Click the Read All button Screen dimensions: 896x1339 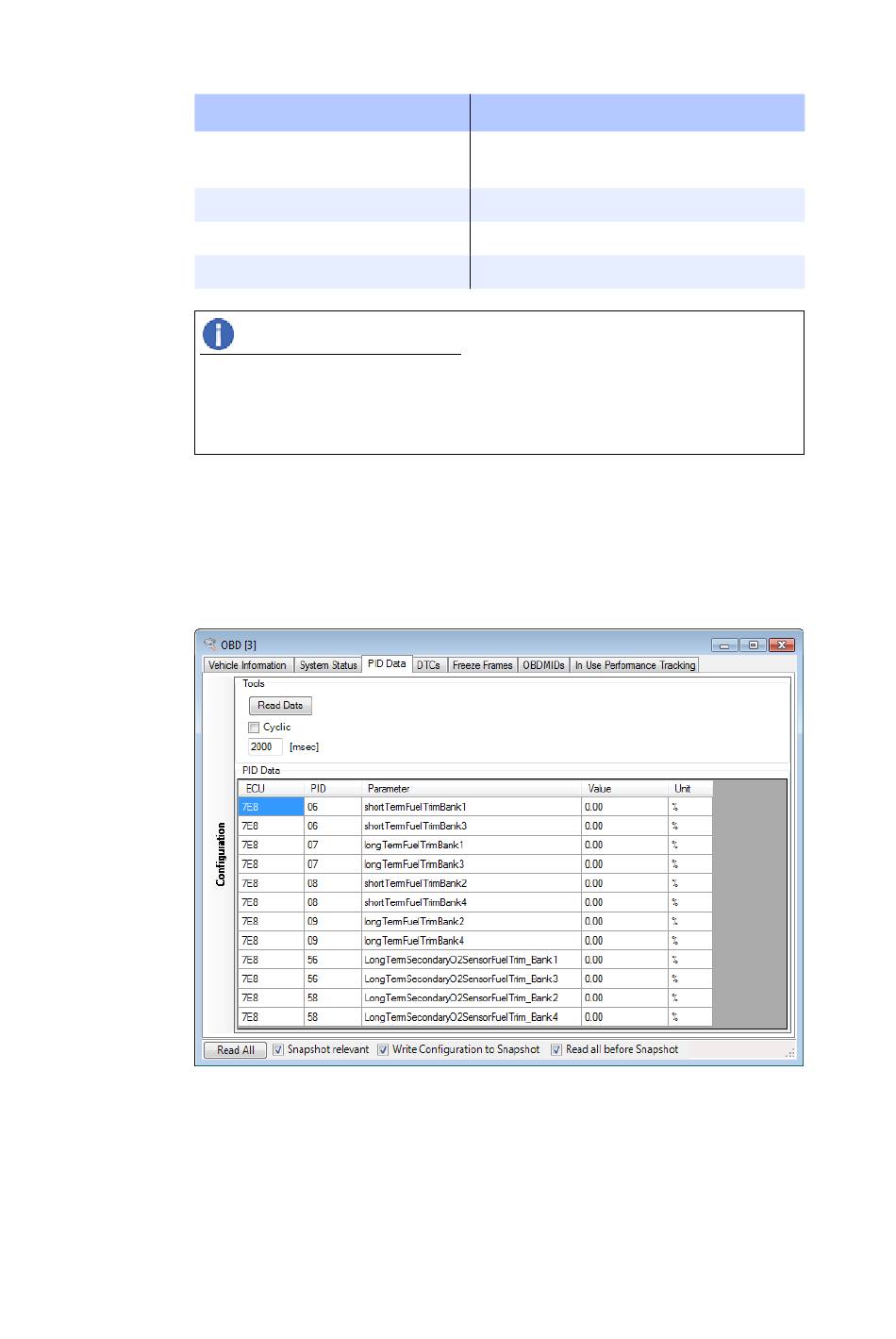tap(236, 1050)
